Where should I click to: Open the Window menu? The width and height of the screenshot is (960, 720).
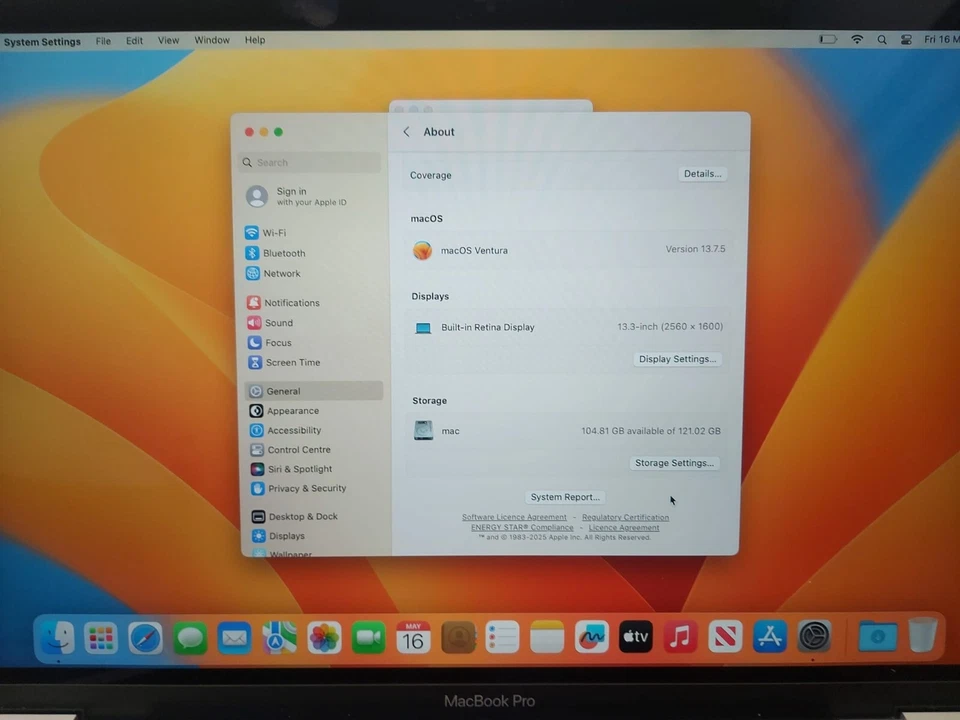click(212, 40)
